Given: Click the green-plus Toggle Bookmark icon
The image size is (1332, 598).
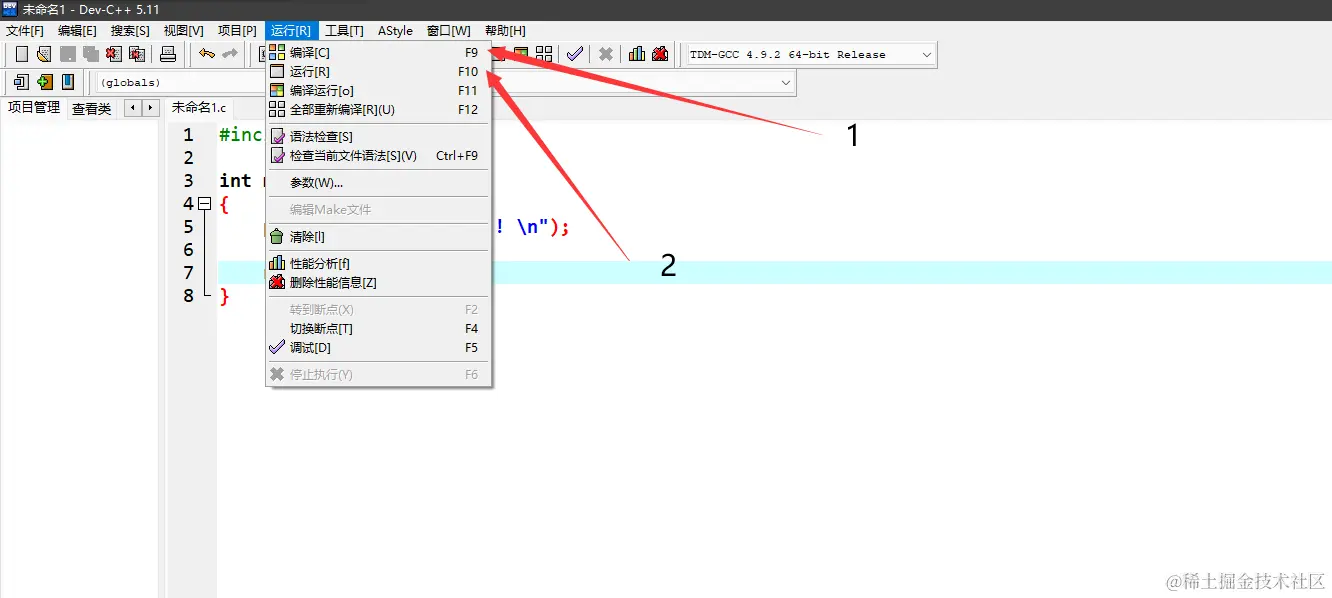Looking at the screenshot, I should tap(44, 82).
